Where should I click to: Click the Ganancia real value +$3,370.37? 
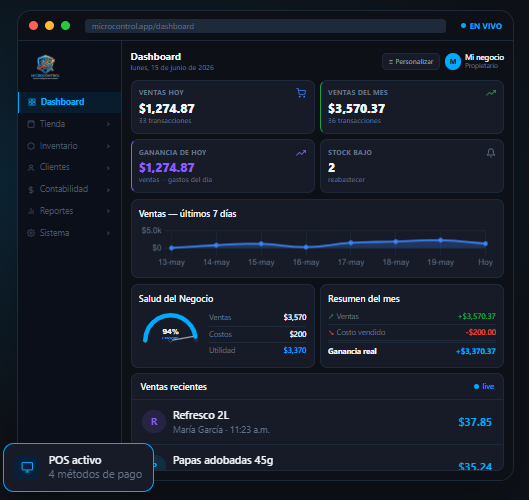point(476,351)
